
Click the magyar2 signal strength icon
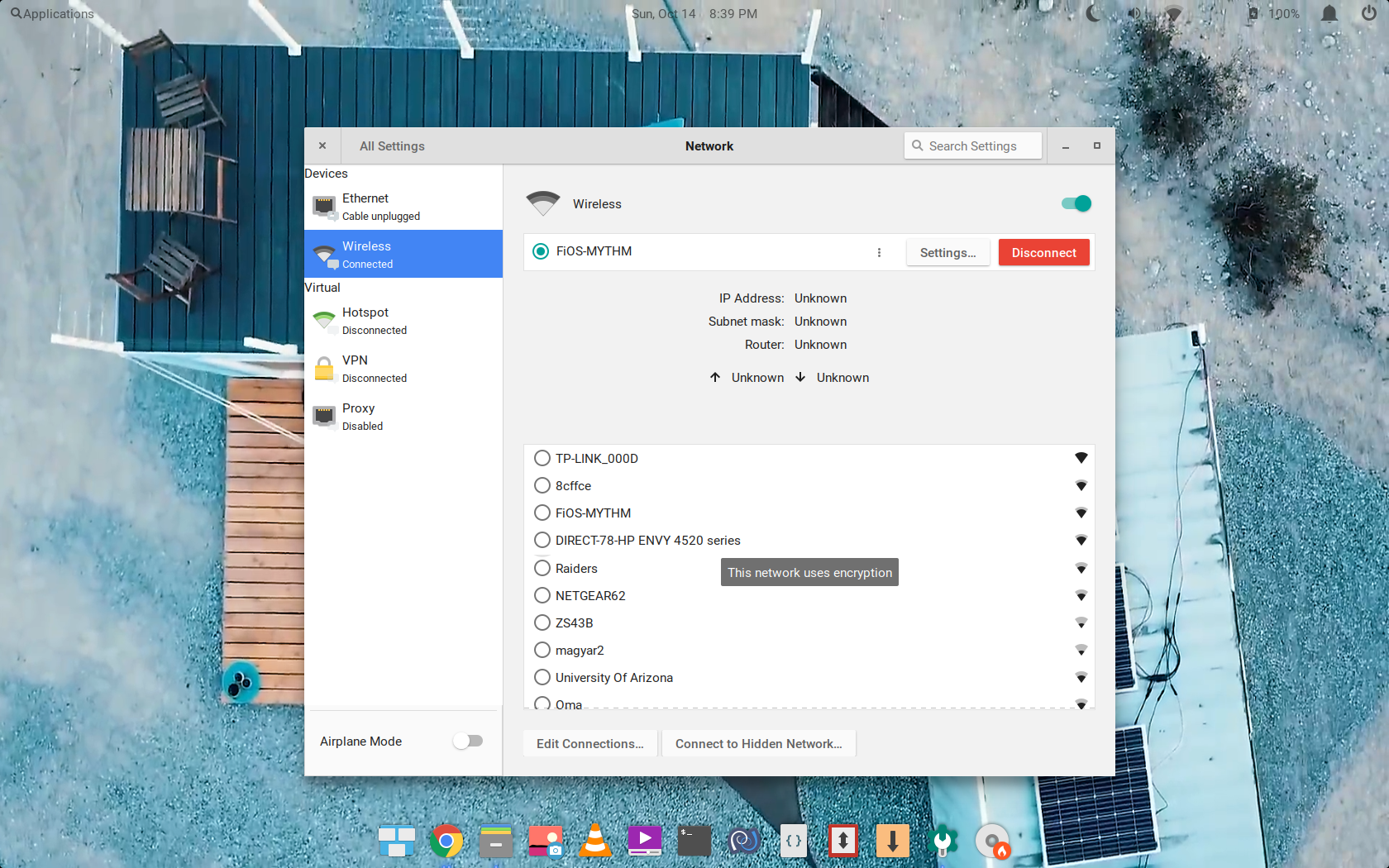tap(1081, 650)
